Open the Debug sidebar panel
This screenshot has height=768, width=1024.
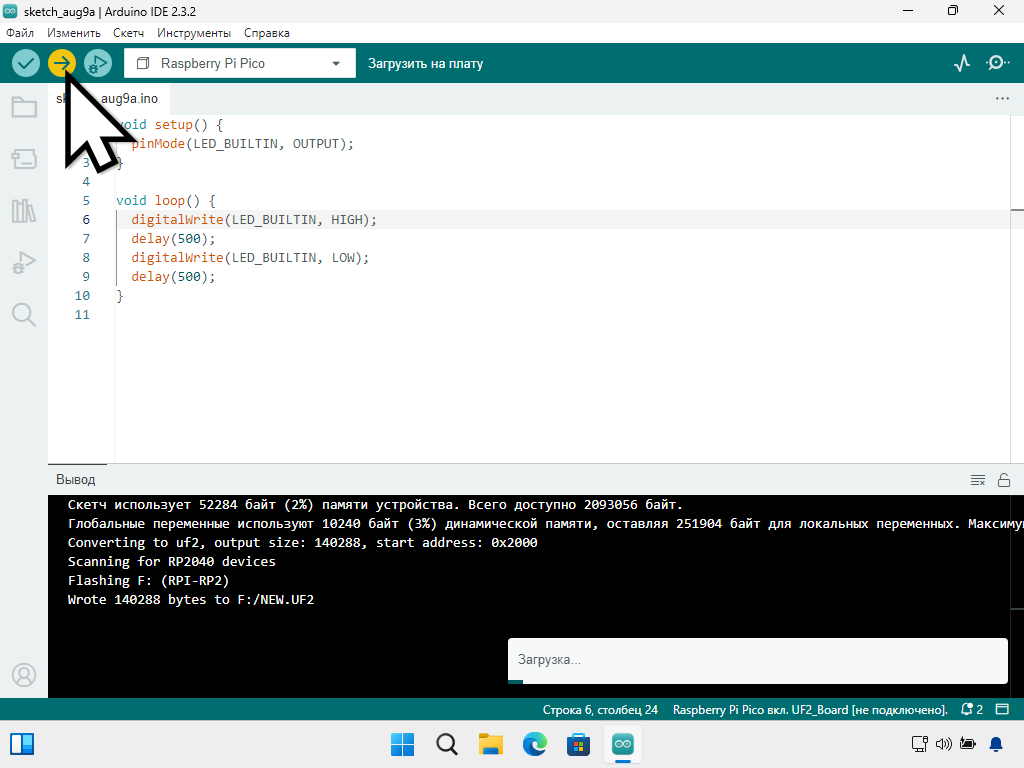(x=24, y=263)
